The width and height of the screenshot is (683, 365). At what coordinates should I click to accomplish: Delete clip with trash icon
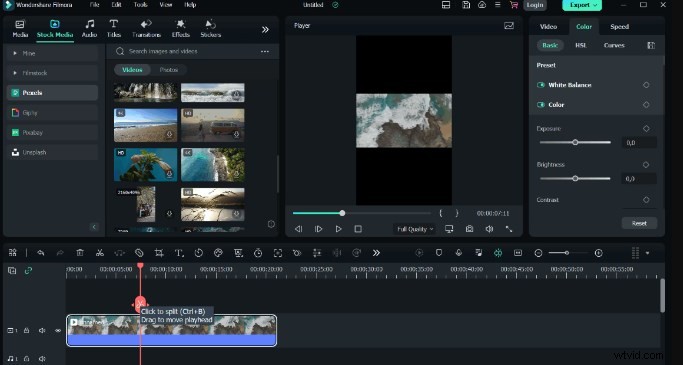[80, 253]
